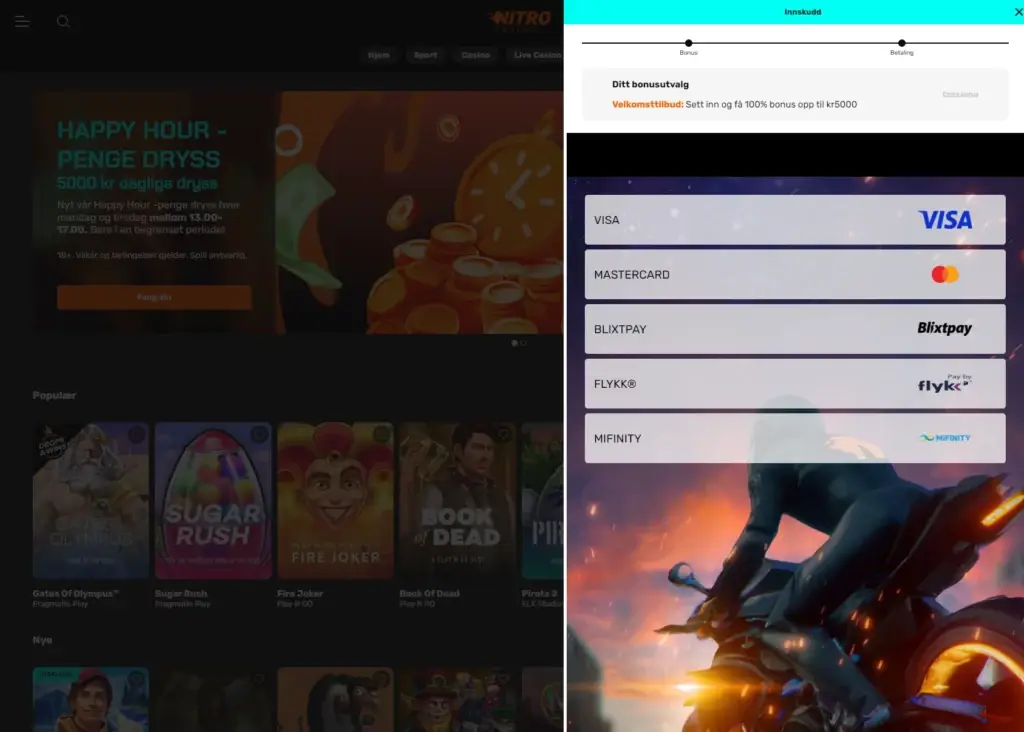
Task: Select first carousel dot indicator
Action: (x=515, y=343)
